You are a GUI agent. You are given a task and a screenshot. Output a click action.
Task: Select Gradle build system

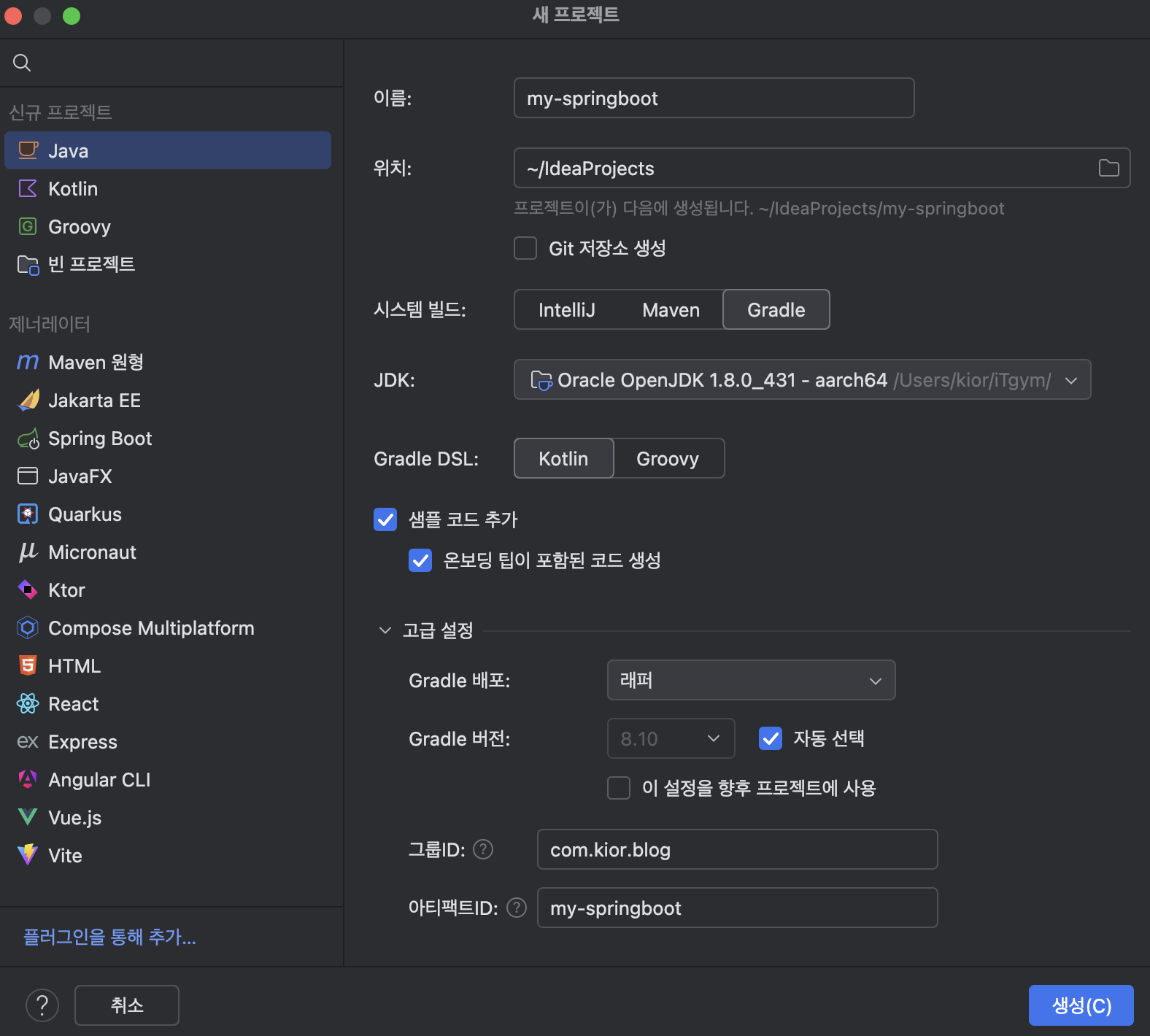(776, 309)
